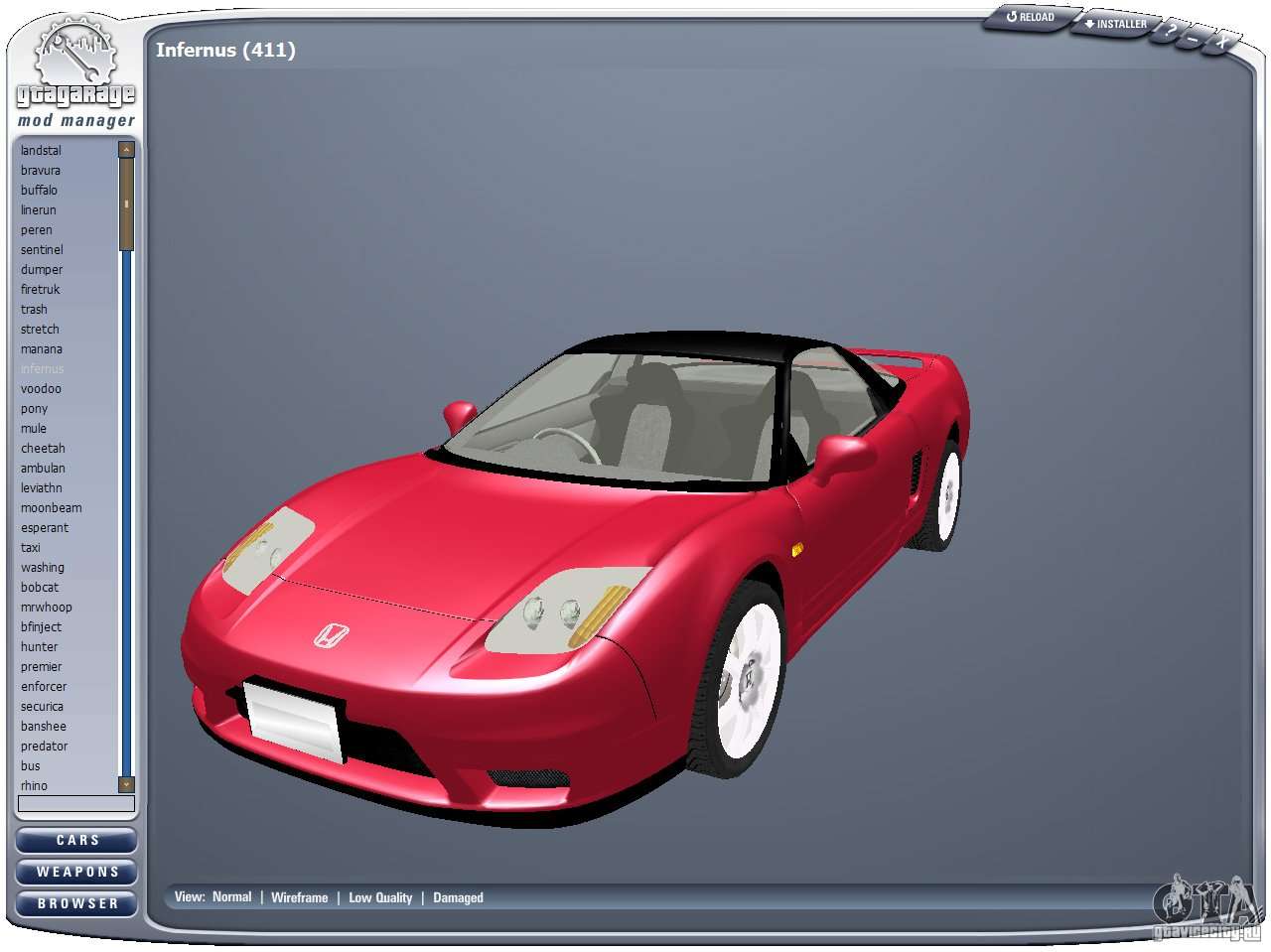The image size is (1271, 952).
Task: Select buffalo in the vehicle list
Action: coord(39,191)
